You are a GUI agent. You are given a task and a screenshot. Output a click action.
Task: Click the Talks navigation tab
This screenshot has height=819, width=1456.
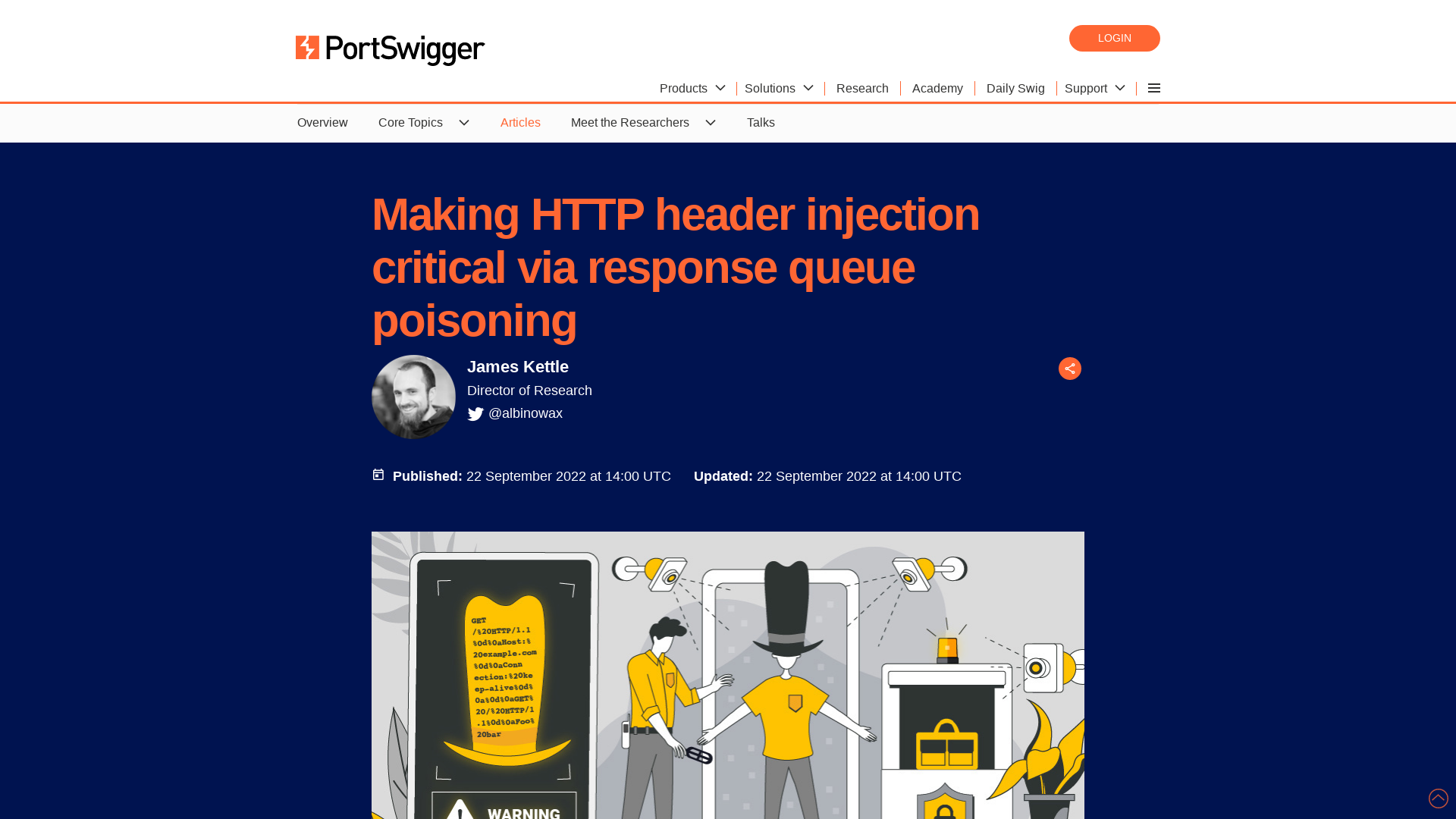[x=761, y=122]
